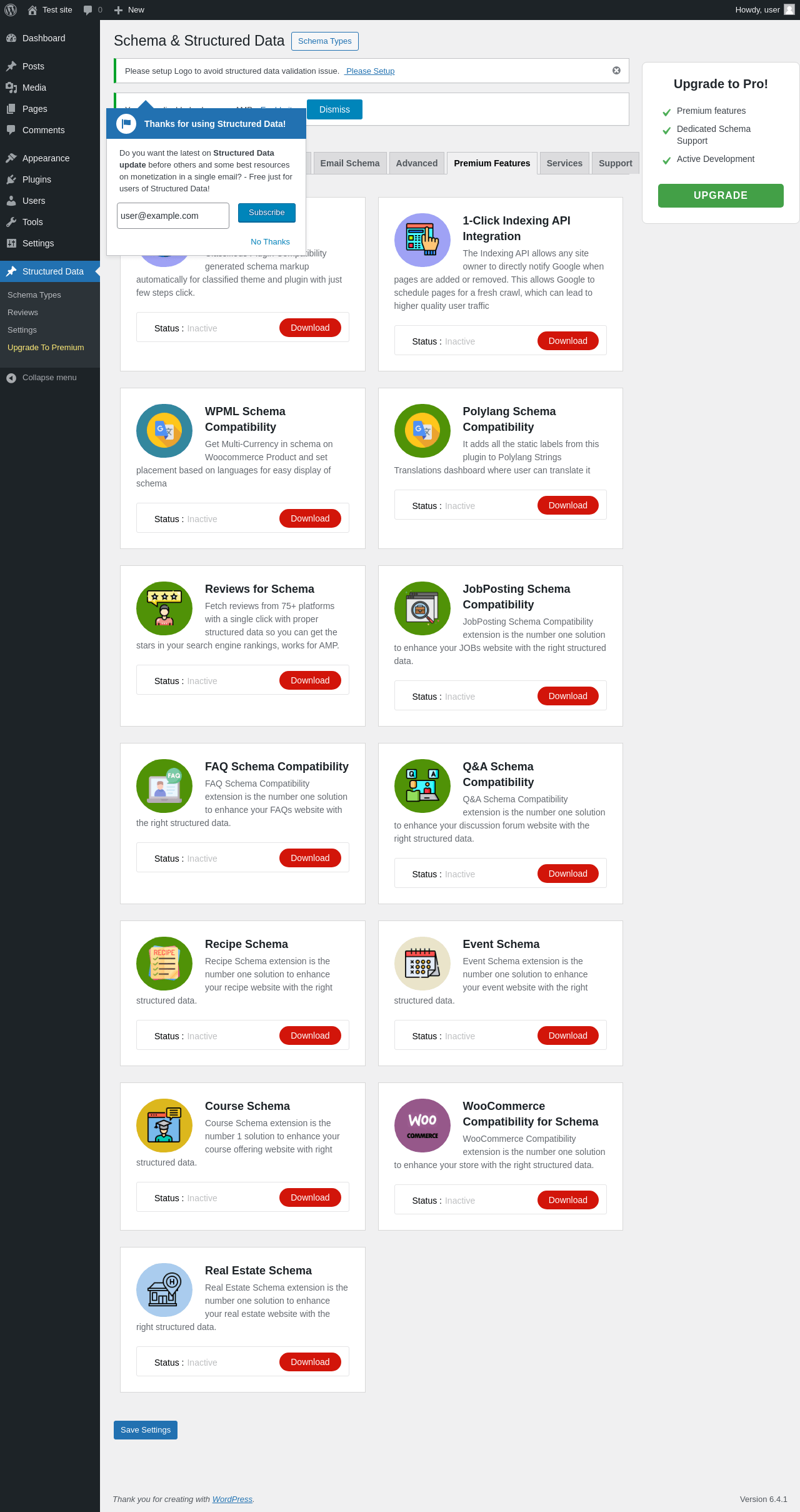Screen dimensions: 800x1512
Task: Click the Plugins plug icon
Action: coord(11,179)
